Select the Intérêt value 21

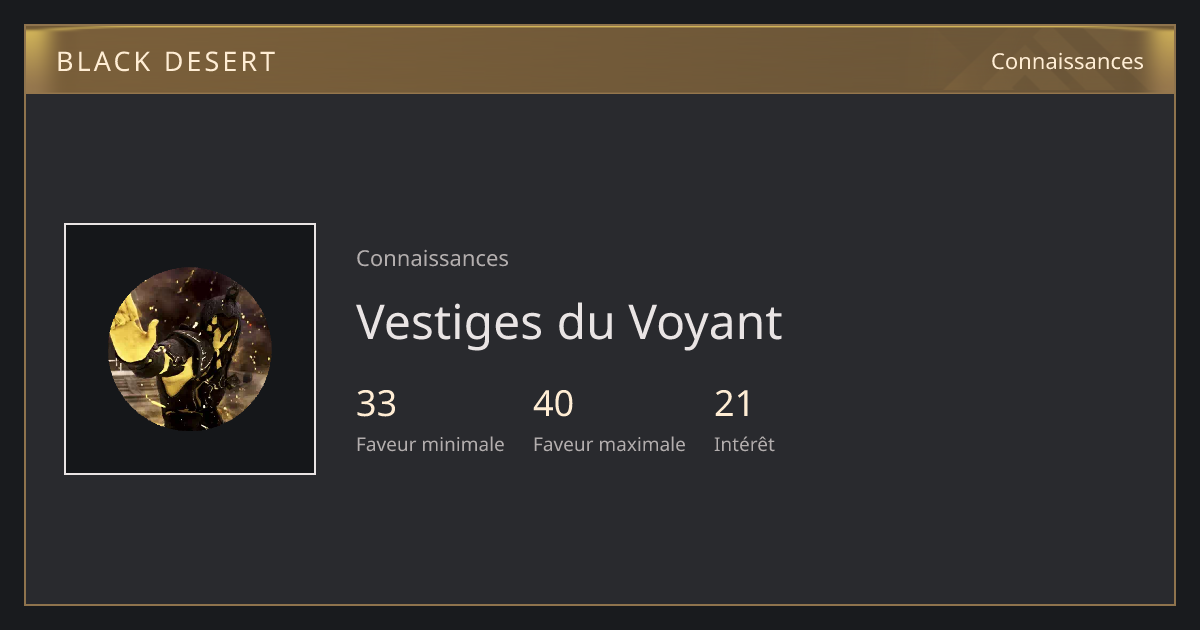coord(733,404)
